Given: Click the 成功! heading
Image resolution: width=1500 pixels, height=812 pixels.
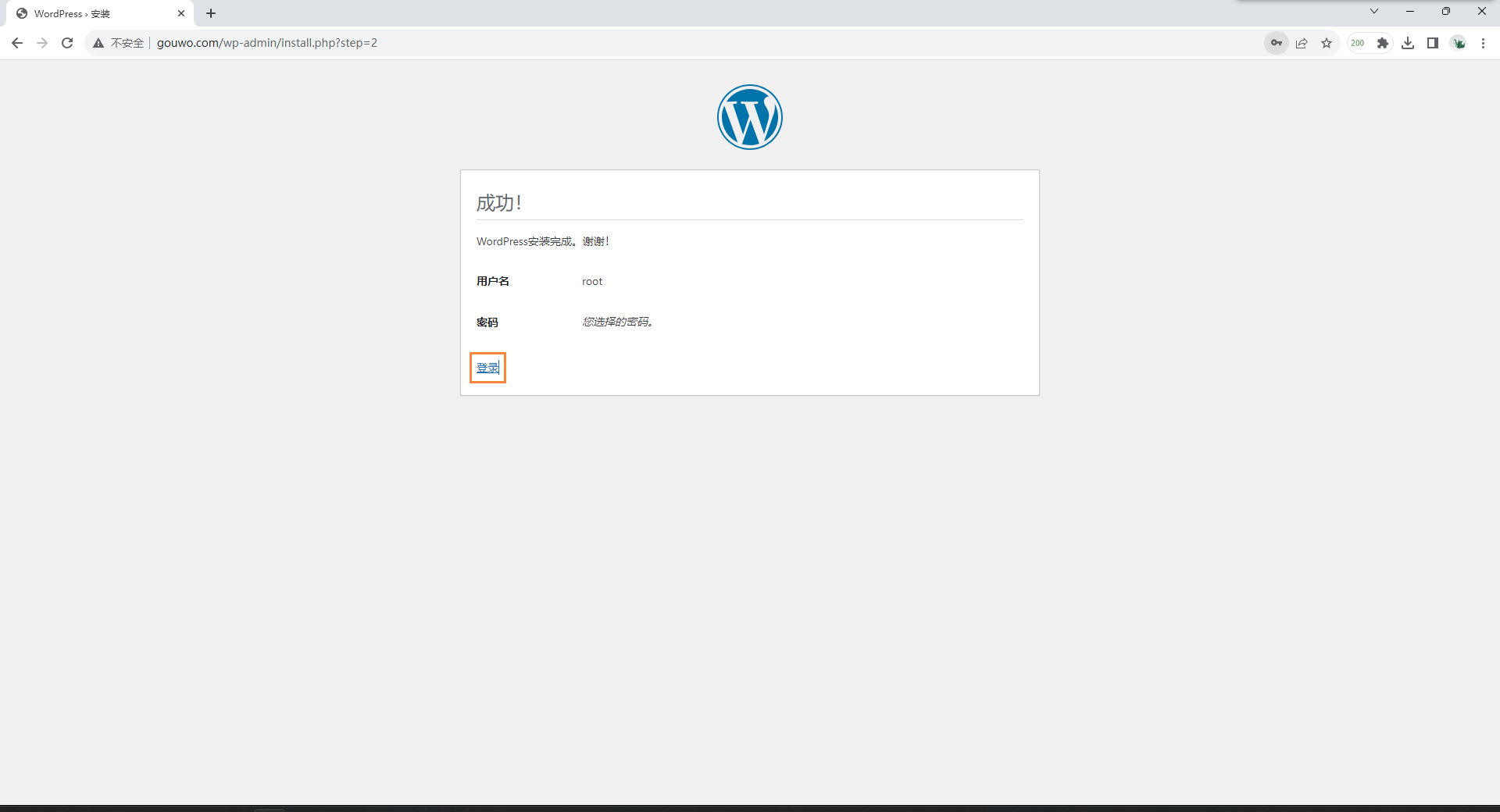Looking at the screenshot, I should (499, 203).
